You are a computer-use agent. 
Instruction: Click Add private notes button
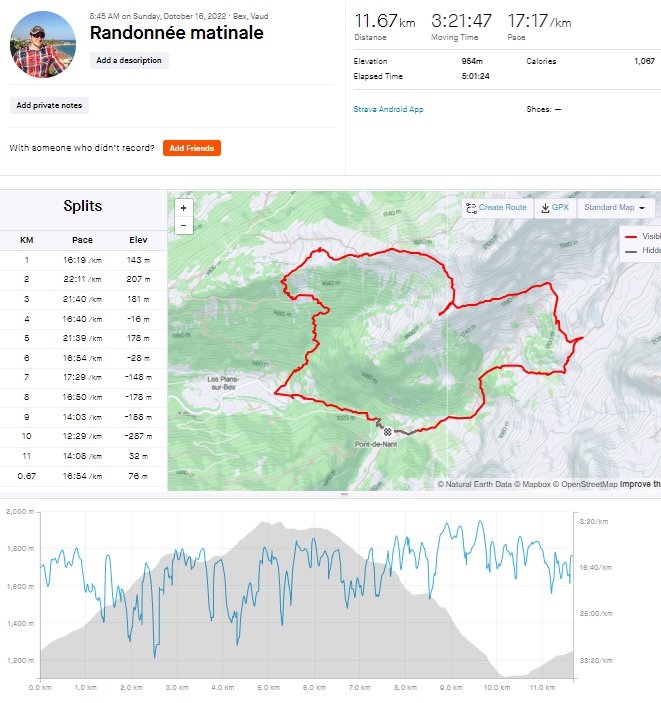(x=49, y=105)
